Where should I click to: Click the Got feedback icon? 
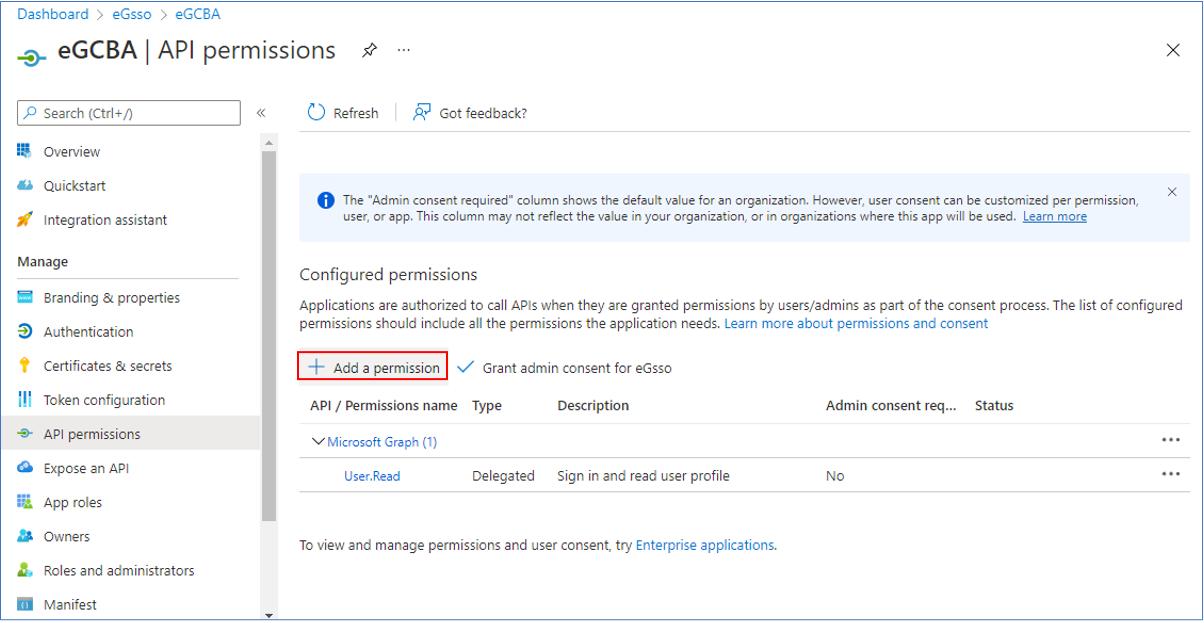click(422, 112)
